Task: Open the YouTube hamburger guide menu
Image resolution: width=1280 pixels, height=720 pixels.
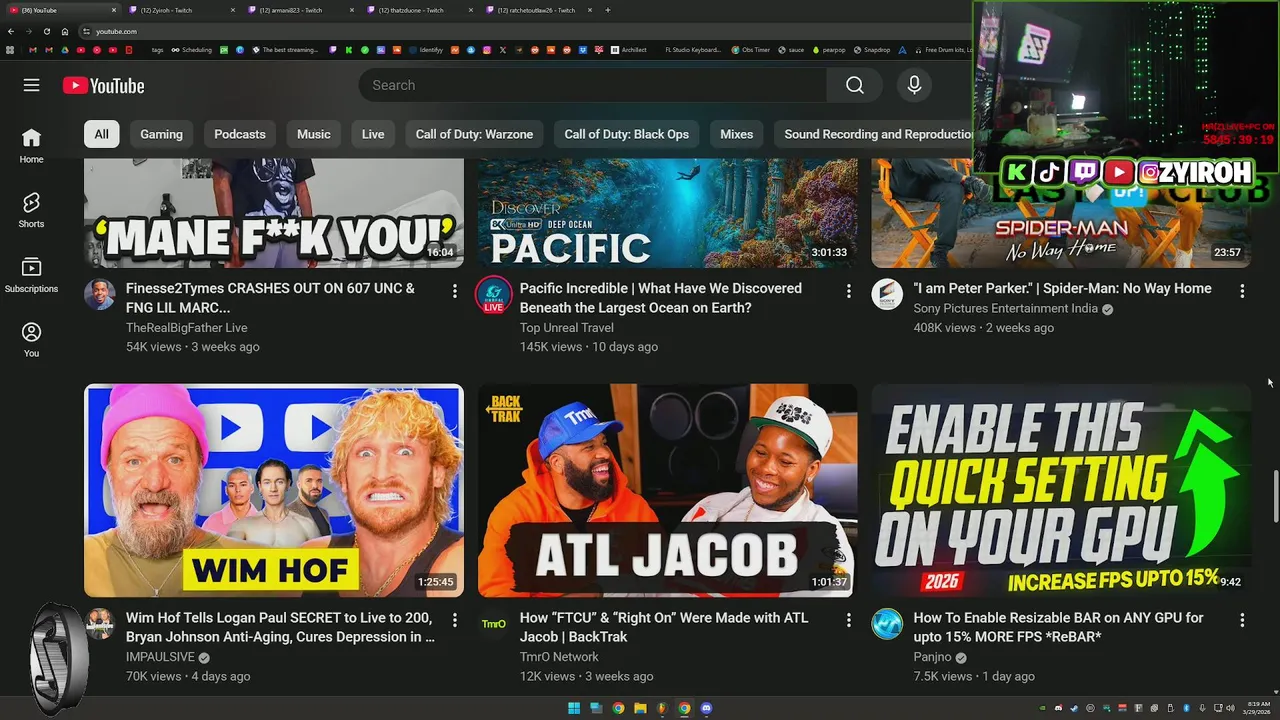Action: 31,85
